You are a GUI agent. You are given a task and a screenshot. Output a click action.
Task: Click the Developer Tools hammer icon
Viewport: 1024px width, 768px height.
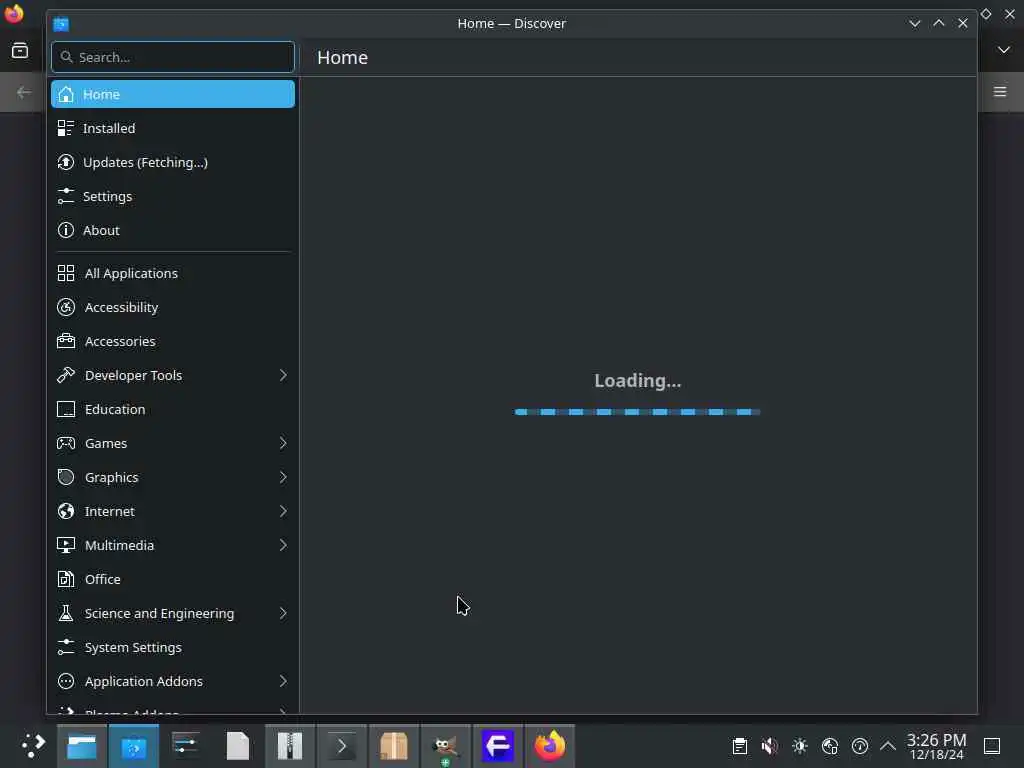tap(66, 375)
